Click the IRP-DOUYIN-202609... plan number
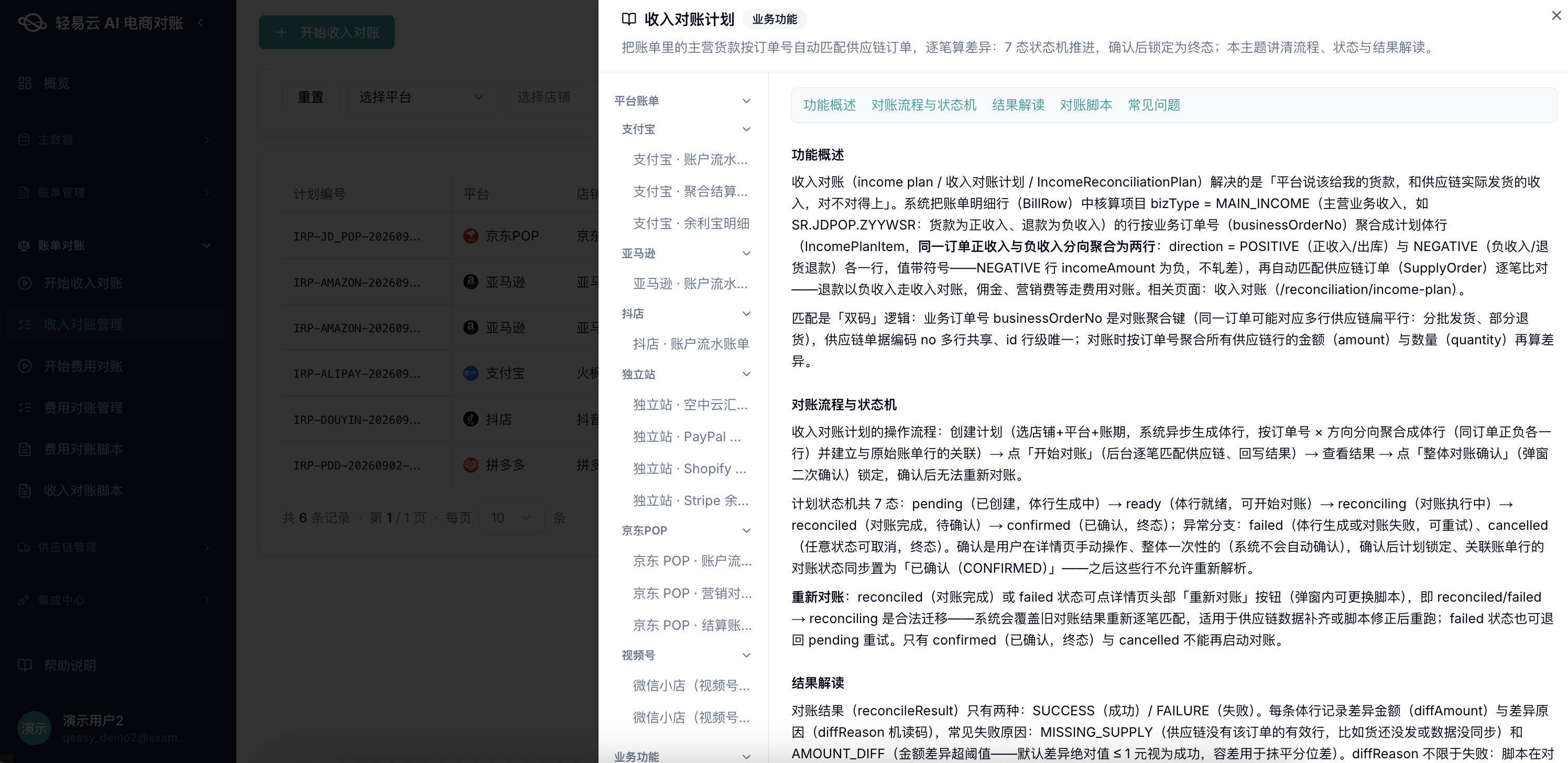This screenshot has width=1568, height=763. 357,419
